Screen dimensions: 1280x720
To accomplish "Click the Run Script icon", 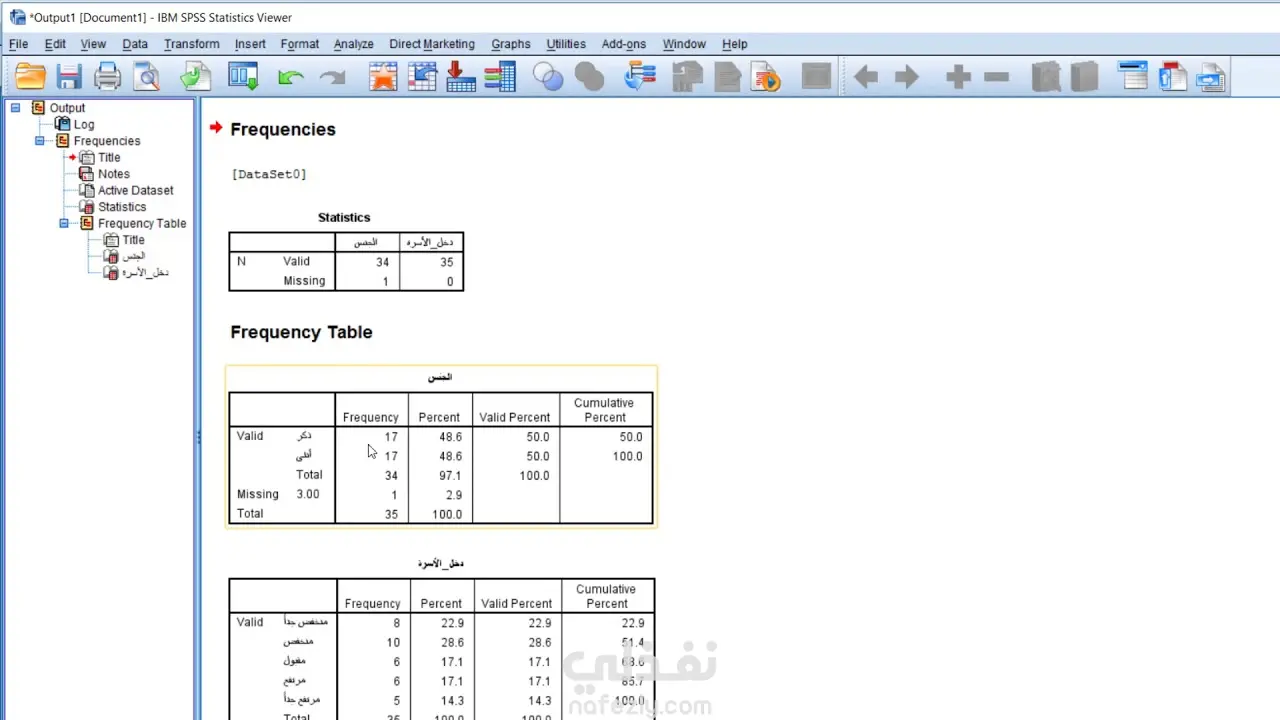I will point(766,77).
